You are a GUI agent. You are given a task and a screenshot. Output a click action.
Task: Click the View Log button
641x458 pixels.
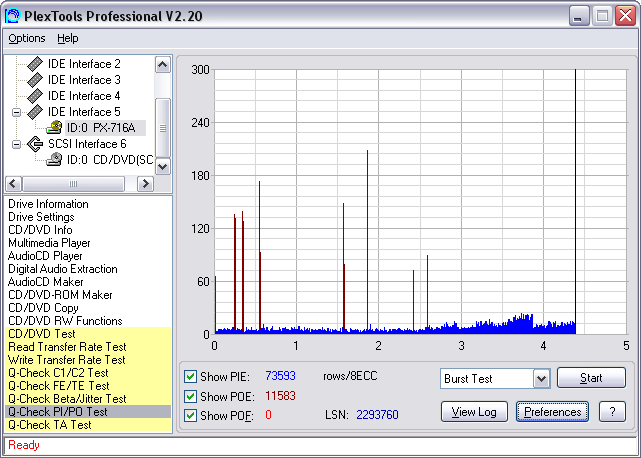(x=474, y=411)
